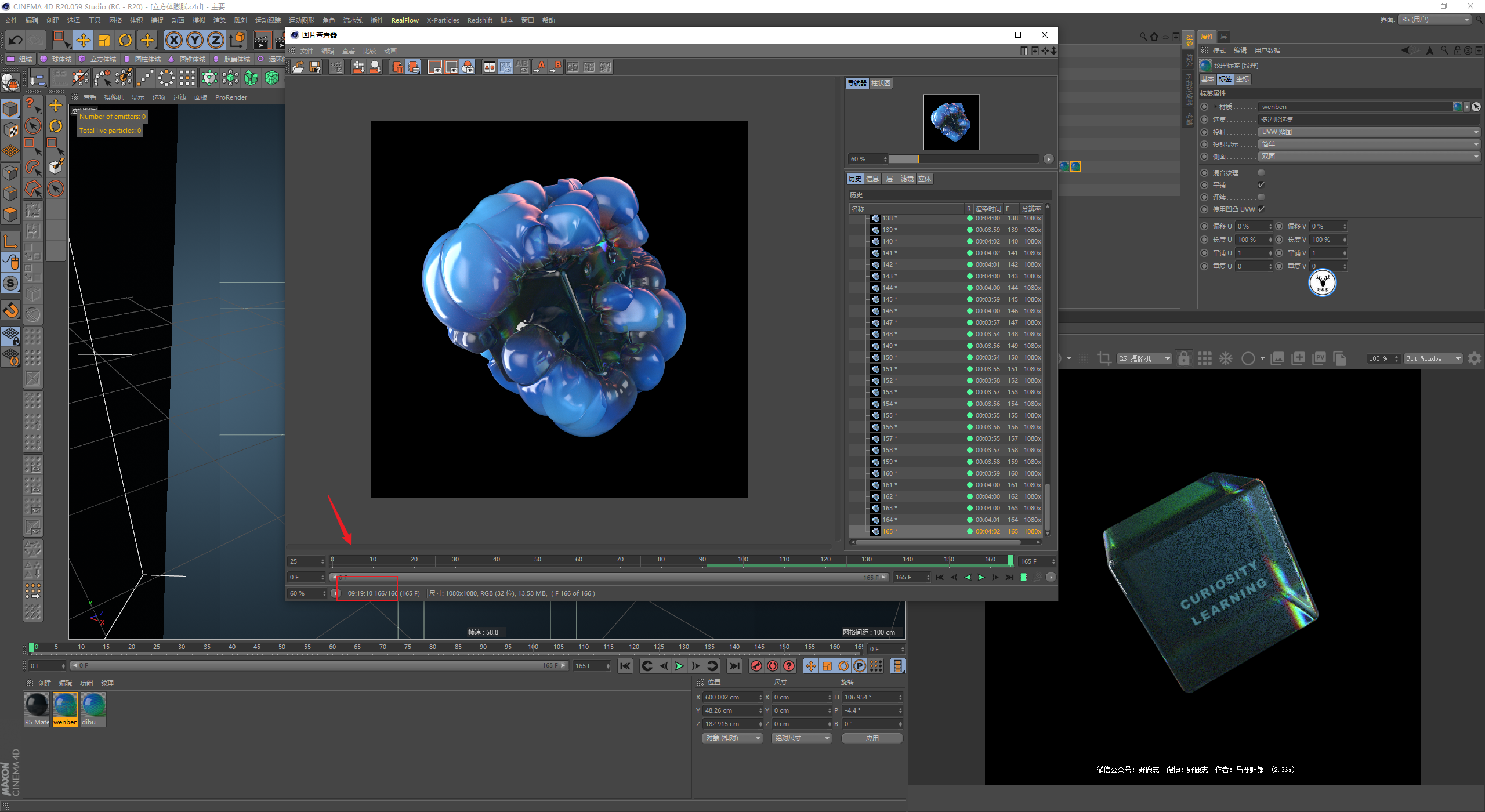This screenshot has width=1485, height=812.
Task: Click the position X 600.002 cm field
Action: coord(732,697)
